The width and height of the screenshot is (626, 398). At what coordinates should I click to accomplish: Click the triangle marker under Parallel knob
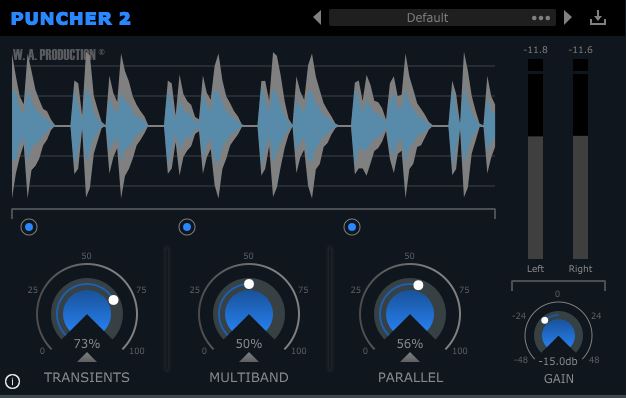tap(410, 357)
